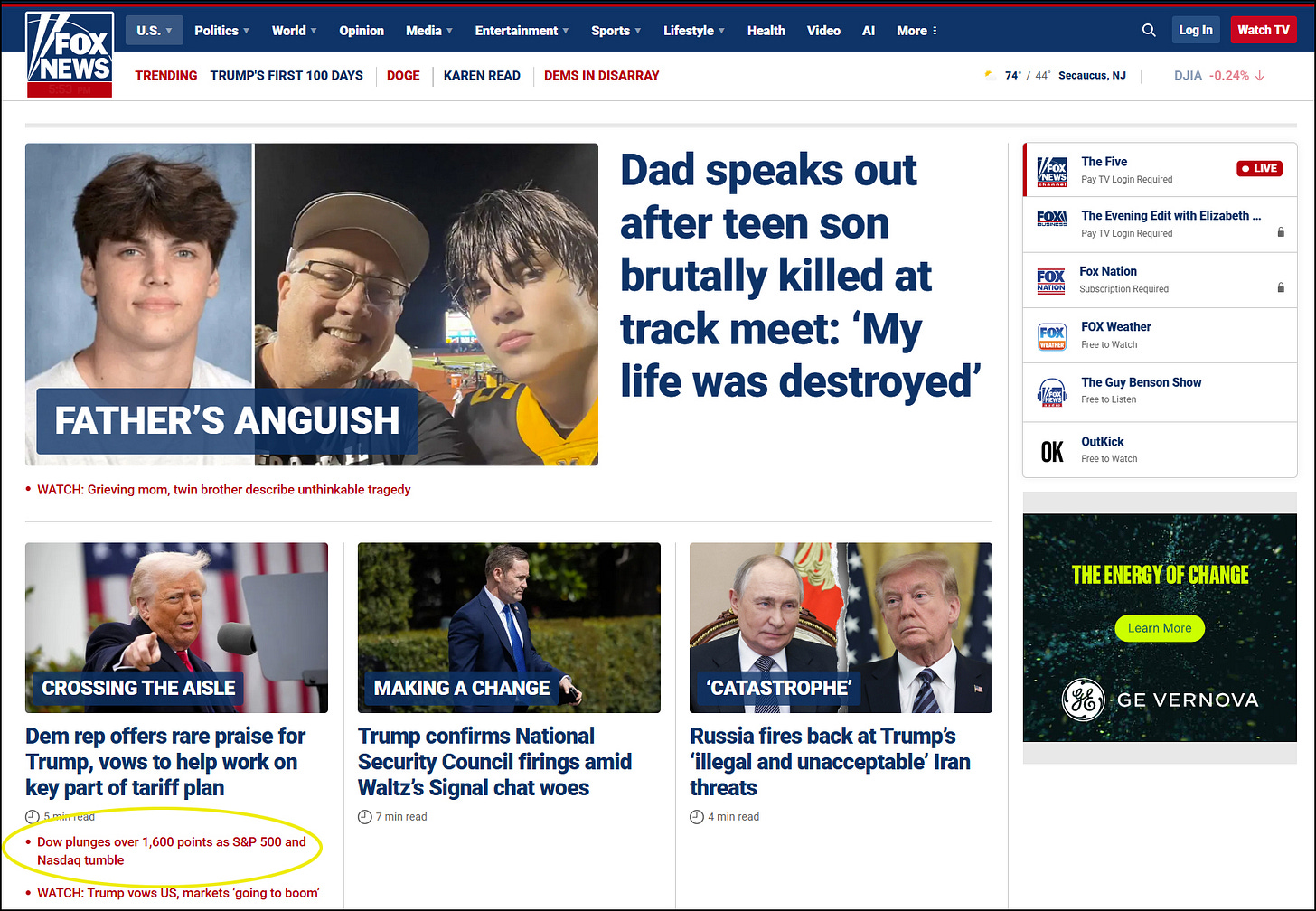This screenshot has height=911, width=1316.
Task: Open the Fox Nation stream title
Action: pyautogui.click(x=1108, y=271)
